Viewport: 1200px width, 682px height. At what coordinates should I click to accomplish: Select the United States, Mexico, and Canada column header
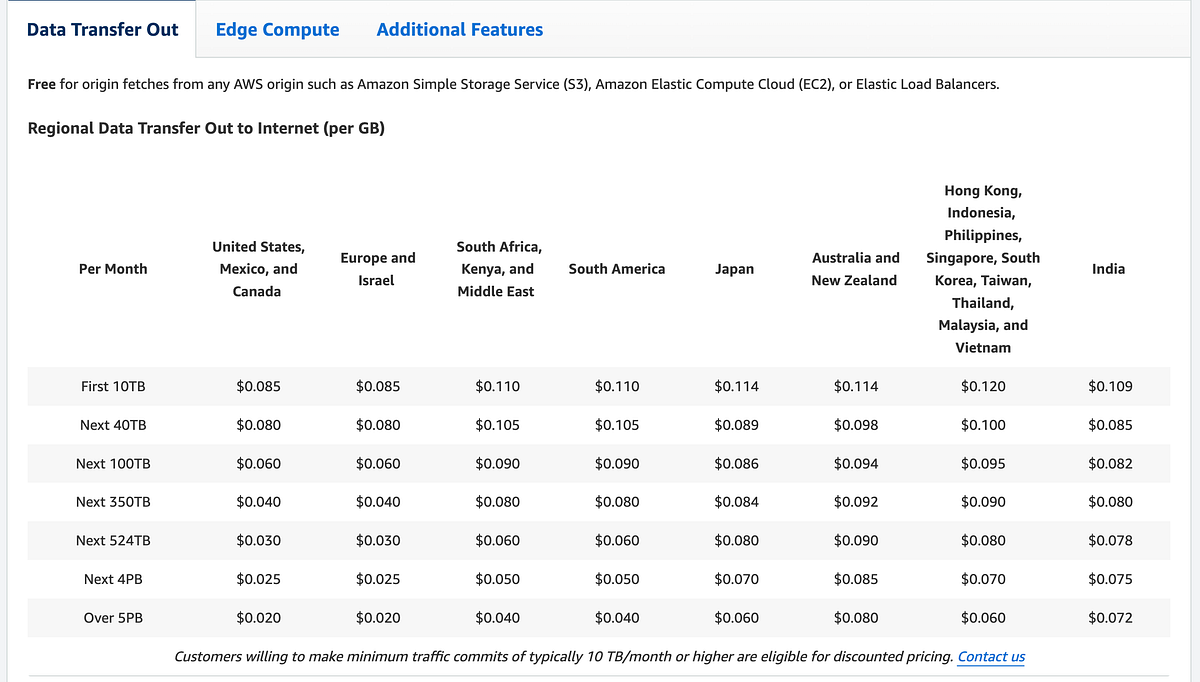point(258,268)
